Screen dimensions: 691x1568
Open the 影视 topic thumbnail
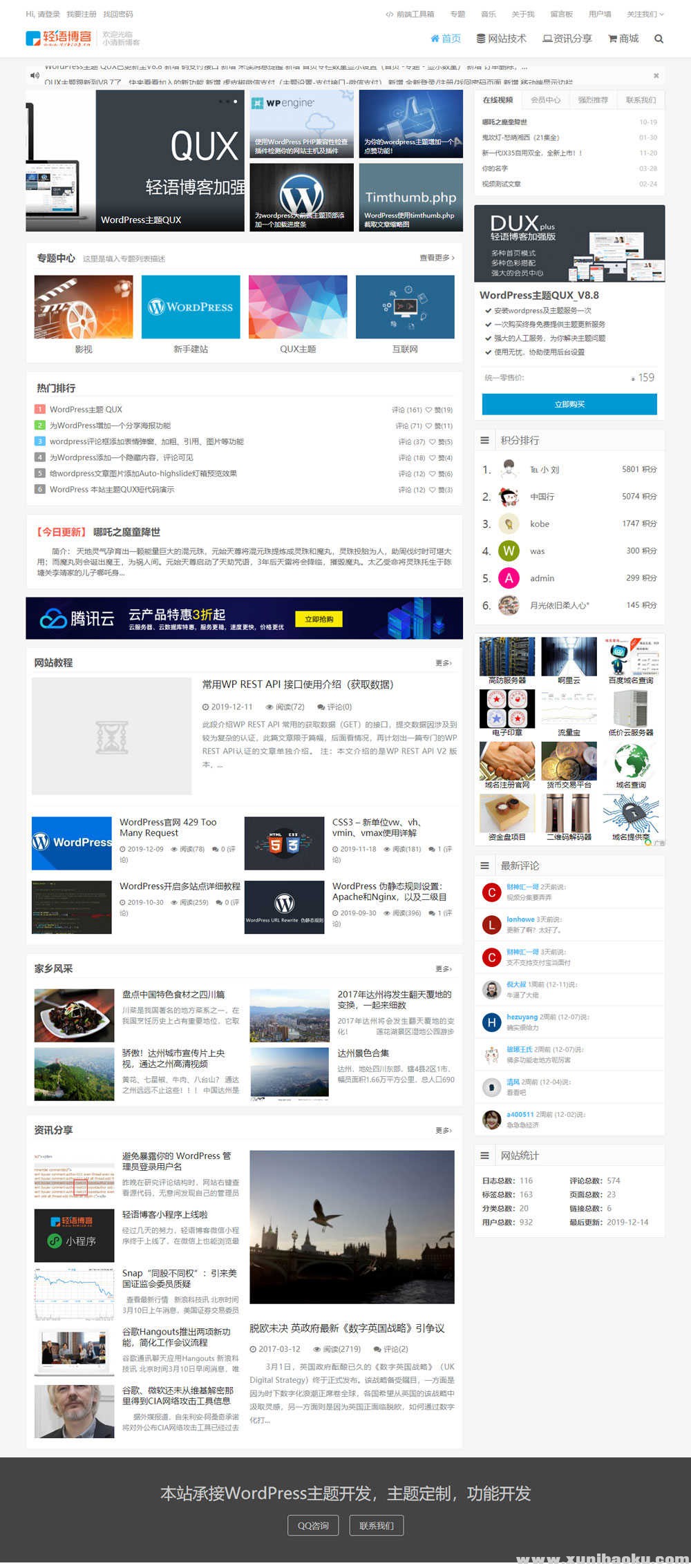tap(84, 307)
